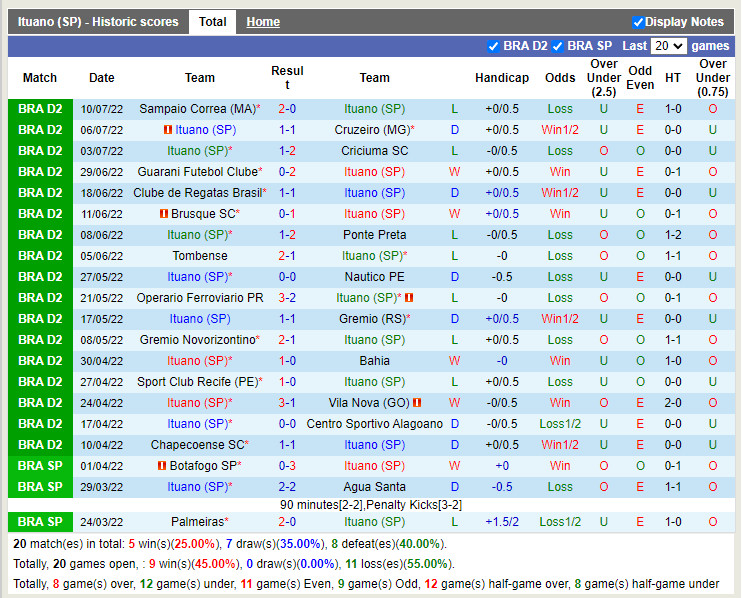The height and width of the screenshot is (598, 742).
Task: Open Cruzeiro (MG) team link
Action: pos(371,130)
